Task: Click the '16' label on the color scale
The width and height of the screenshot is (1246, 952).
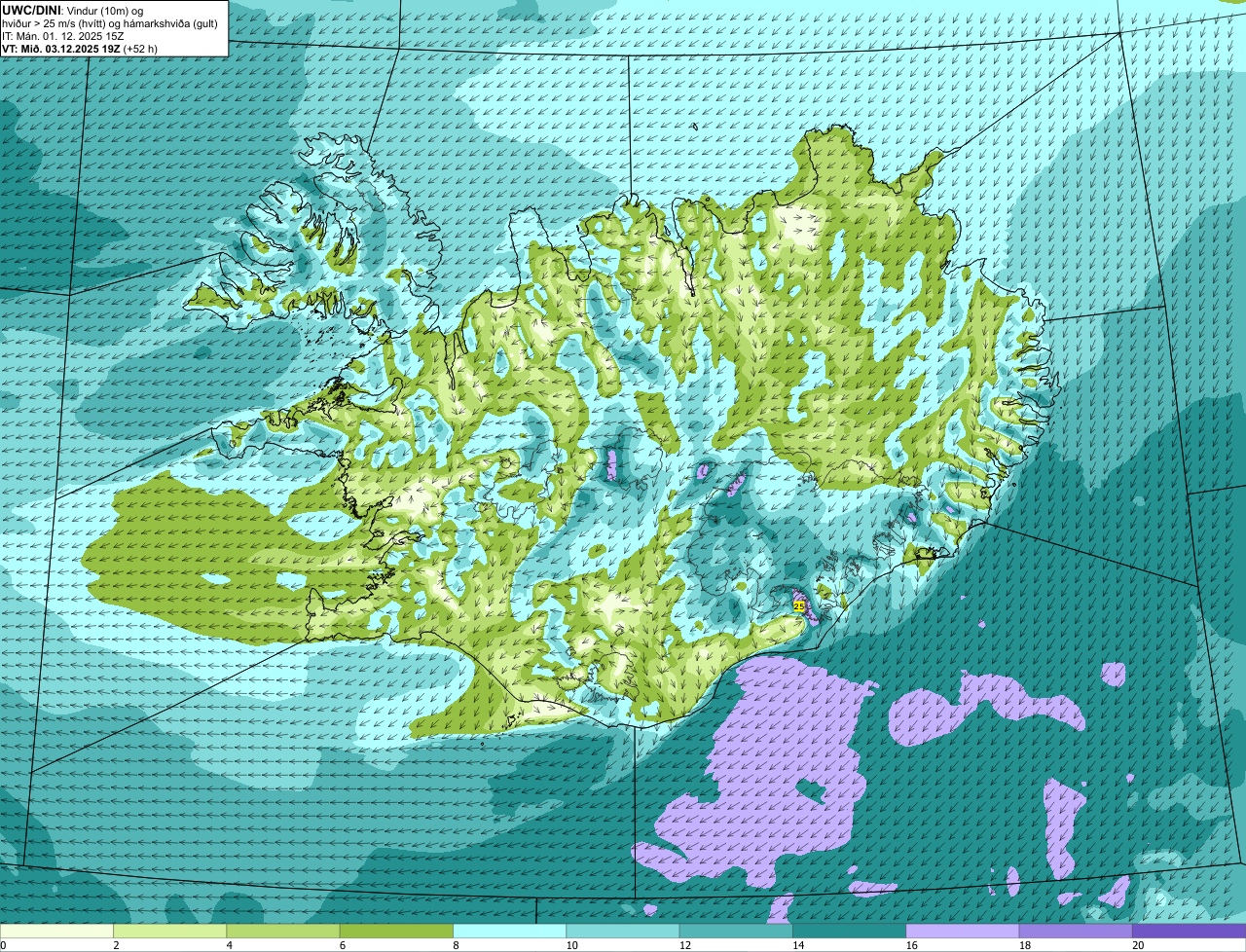Action: (911, 945)
